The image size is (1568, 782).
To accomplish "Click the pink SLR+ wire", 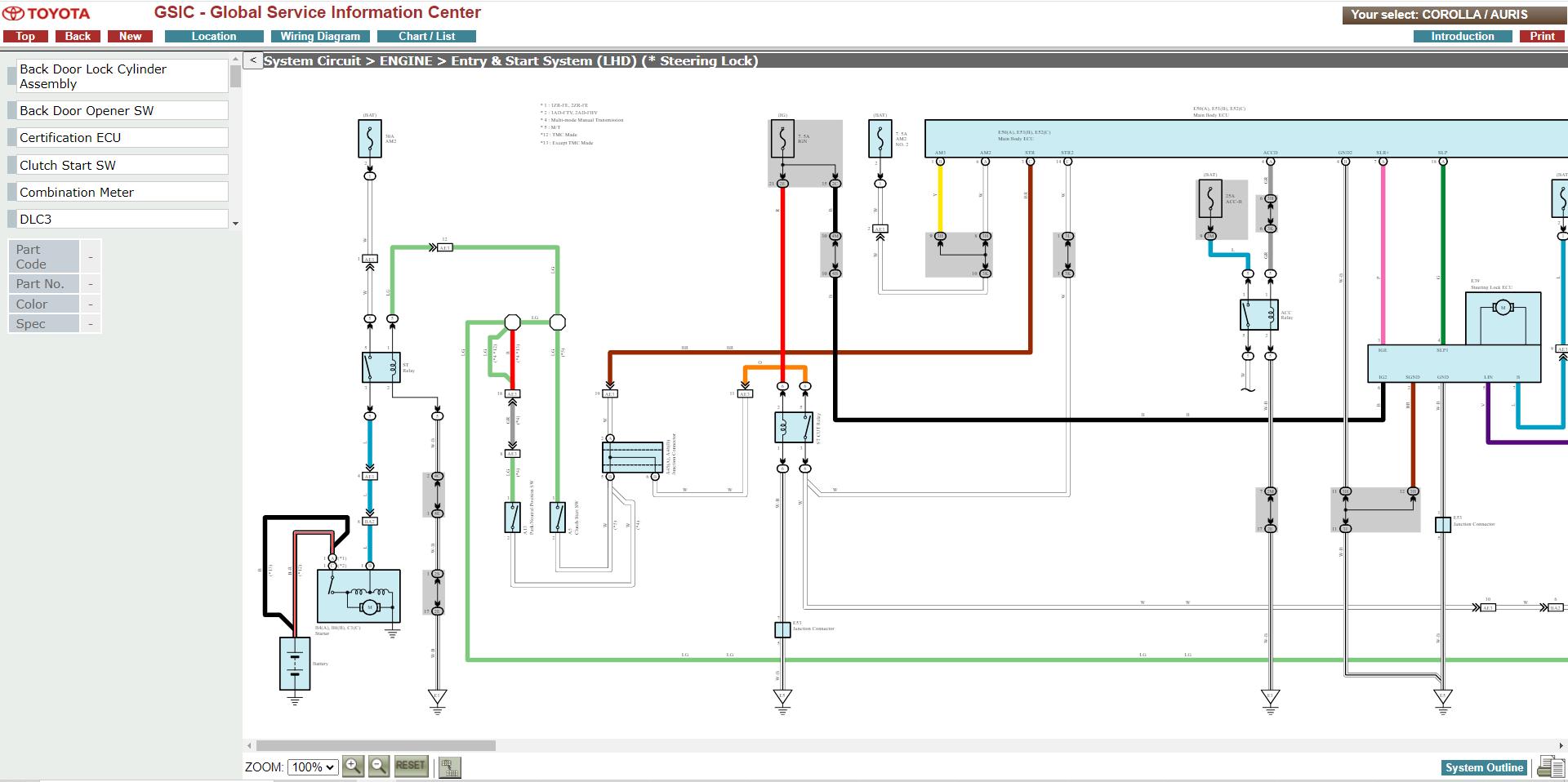I will [1383, 253].
